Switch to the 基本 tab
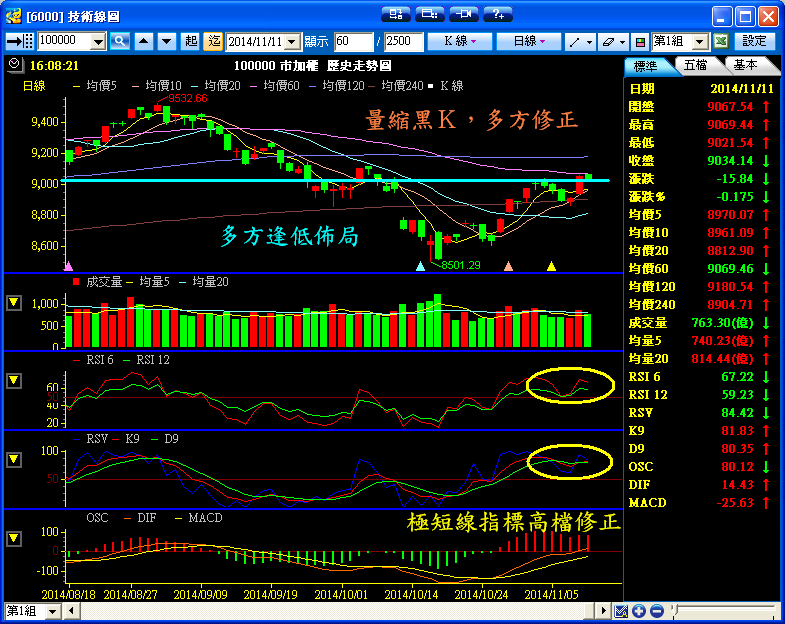This screenshot has height=624, width=785. pyautogui.click(x=745, y=65)
